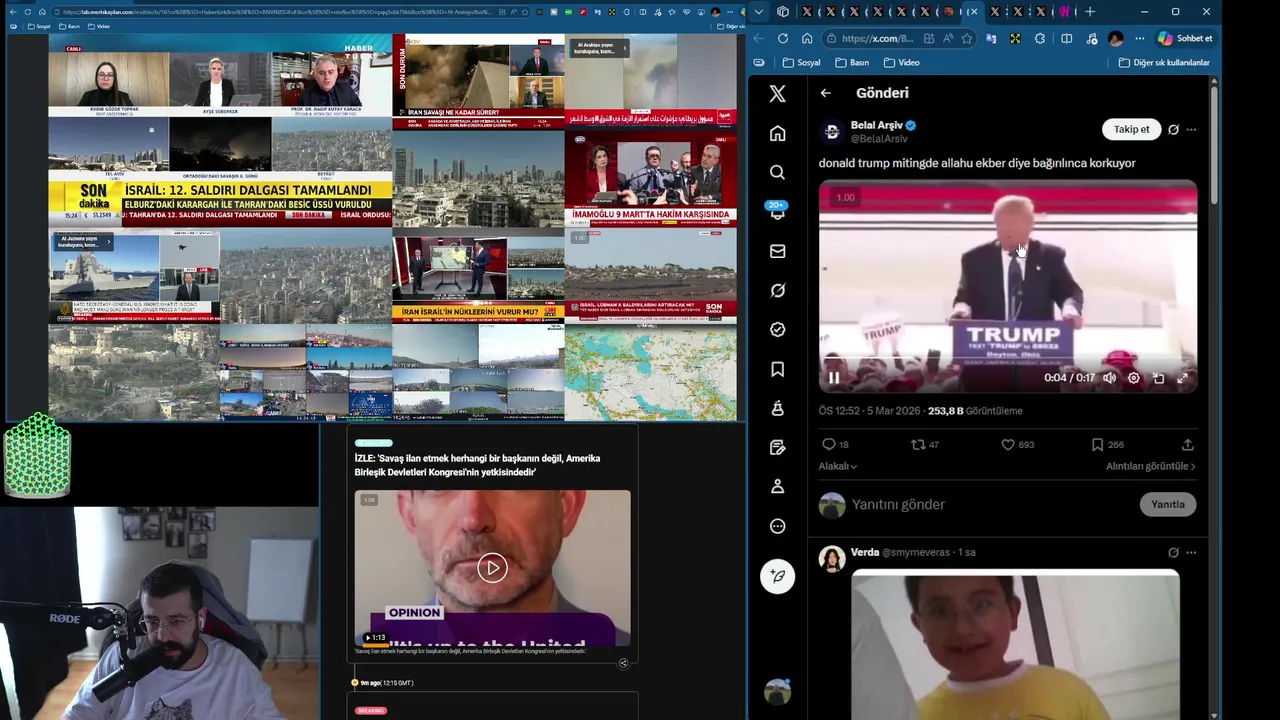Like the post showing 693 likes
This screenshot has height=720, width=1280.
pyautogui.click(x=1017, y=444)
